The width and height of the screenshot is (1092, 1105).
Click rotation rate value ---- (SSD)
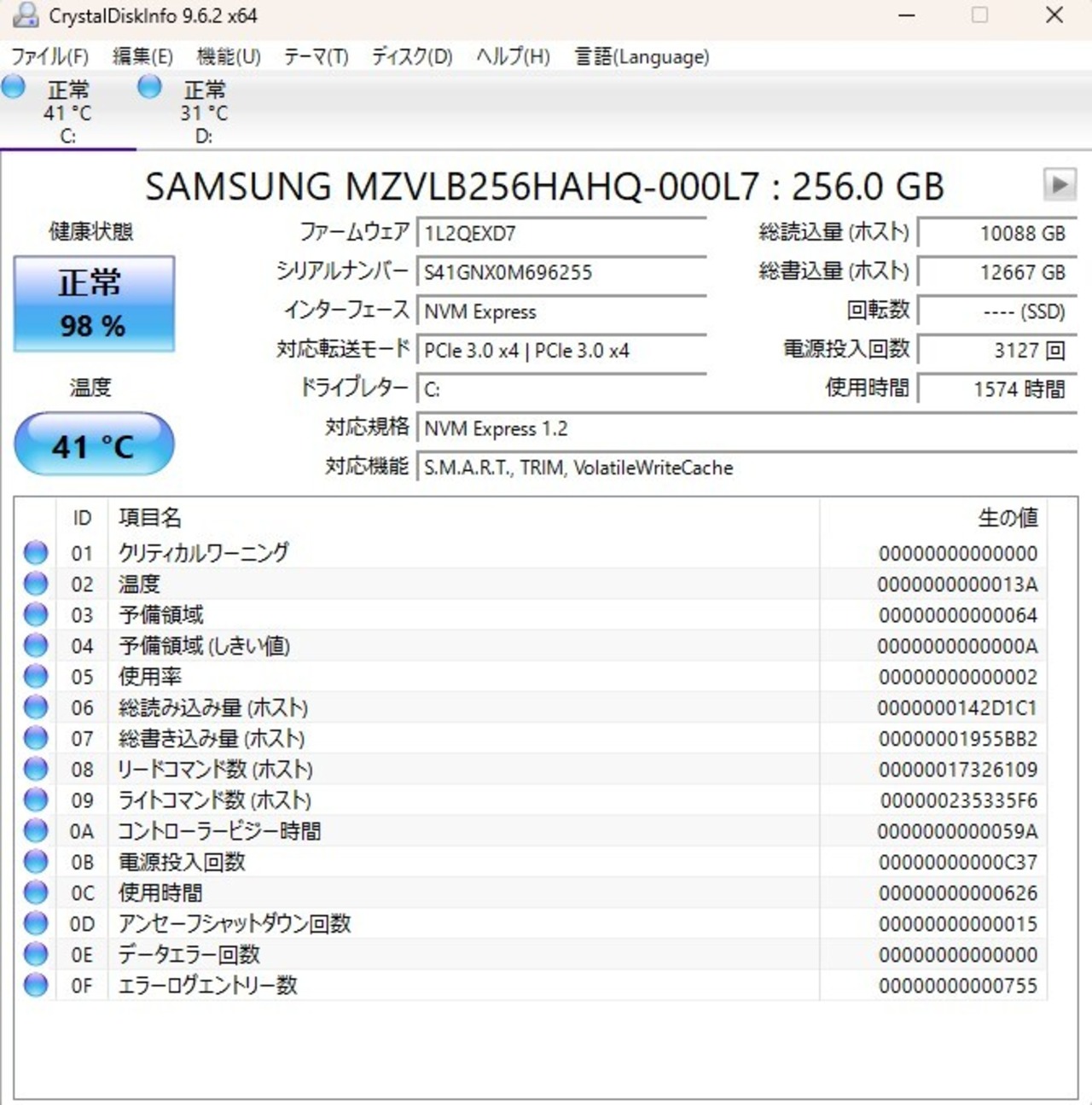[996, 311]
